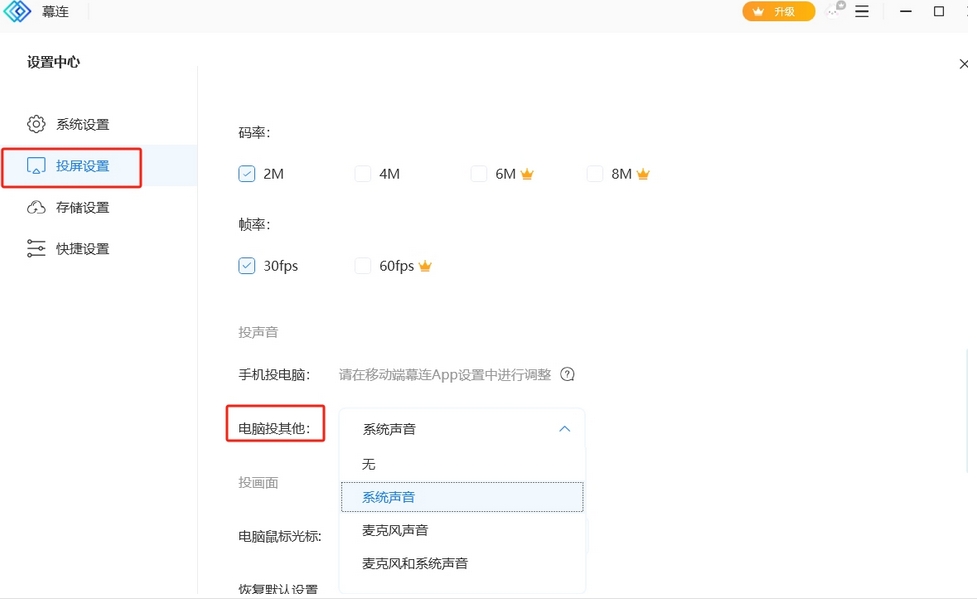Click the orange 升级 upgrade button

pos(778,12)
